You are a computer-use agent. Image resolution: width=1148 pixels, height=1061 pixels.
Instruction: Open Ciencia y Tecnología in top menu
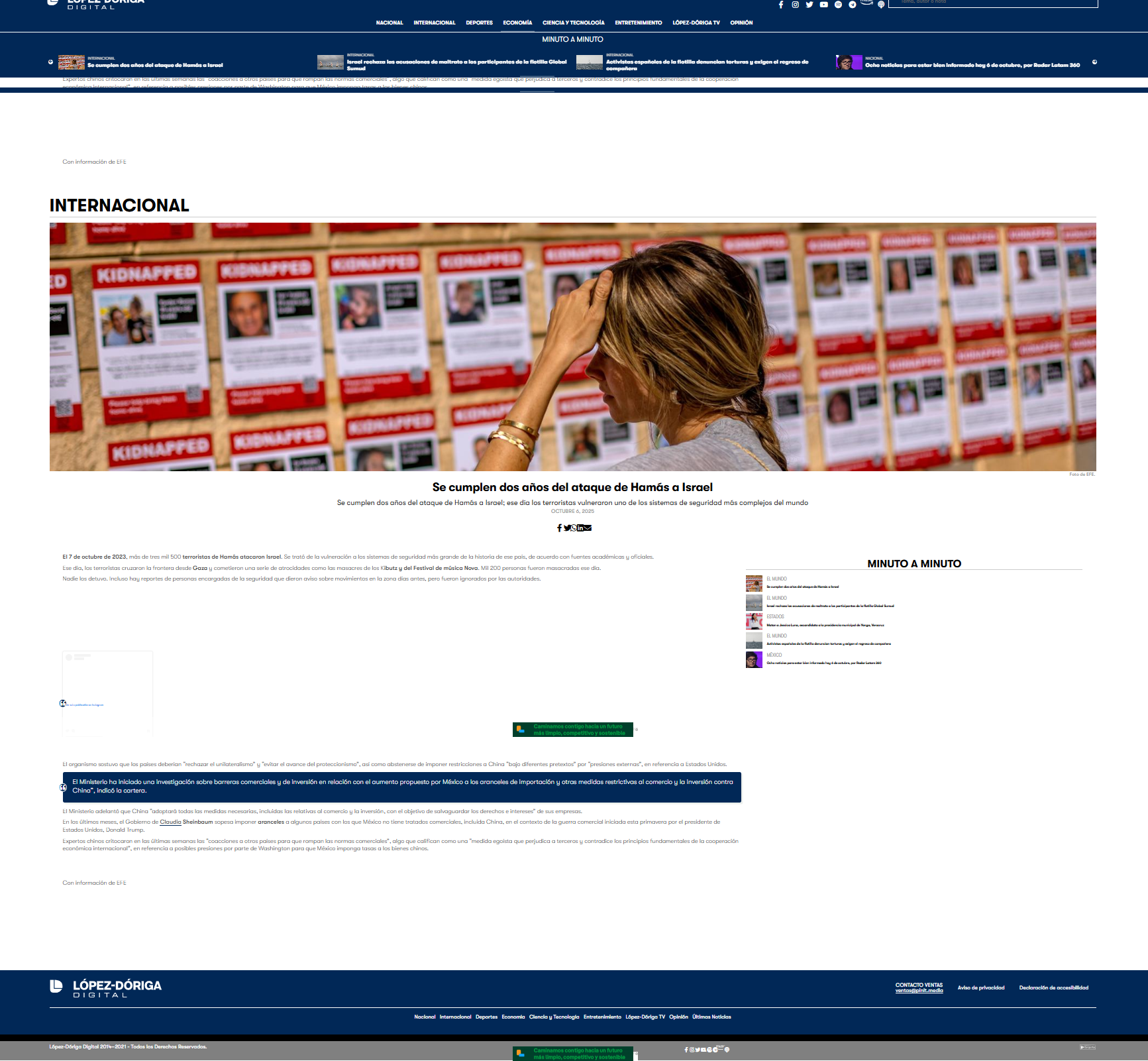[x=574, y=23]
